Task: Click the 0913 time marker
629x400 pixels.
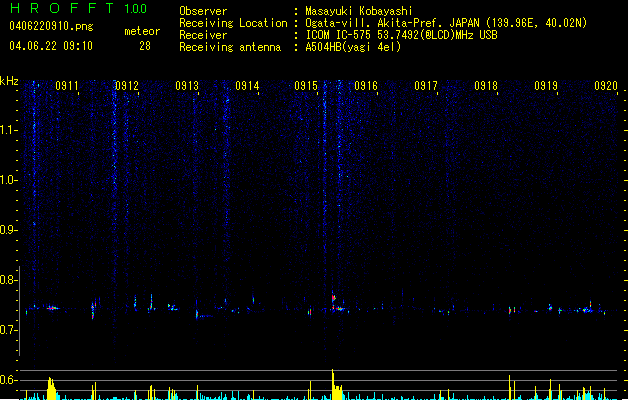Action: pos(187,86)
